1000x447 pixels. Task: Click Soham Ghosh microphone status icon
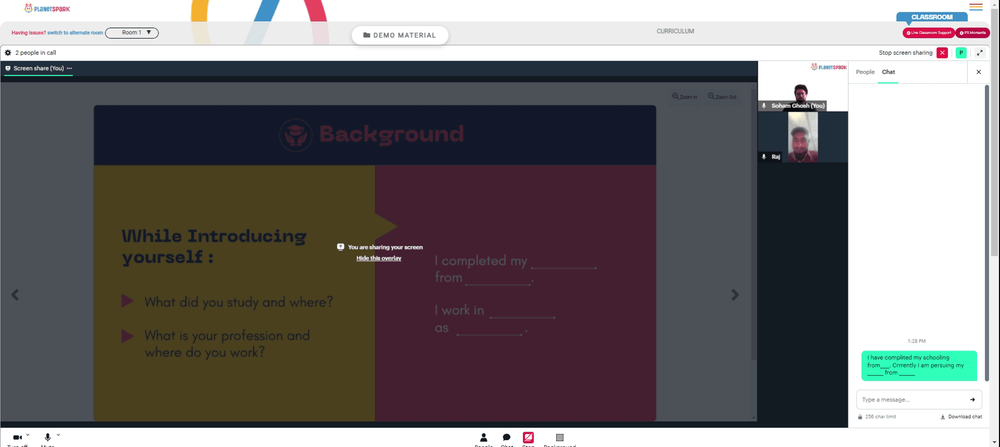pos(764,106)
